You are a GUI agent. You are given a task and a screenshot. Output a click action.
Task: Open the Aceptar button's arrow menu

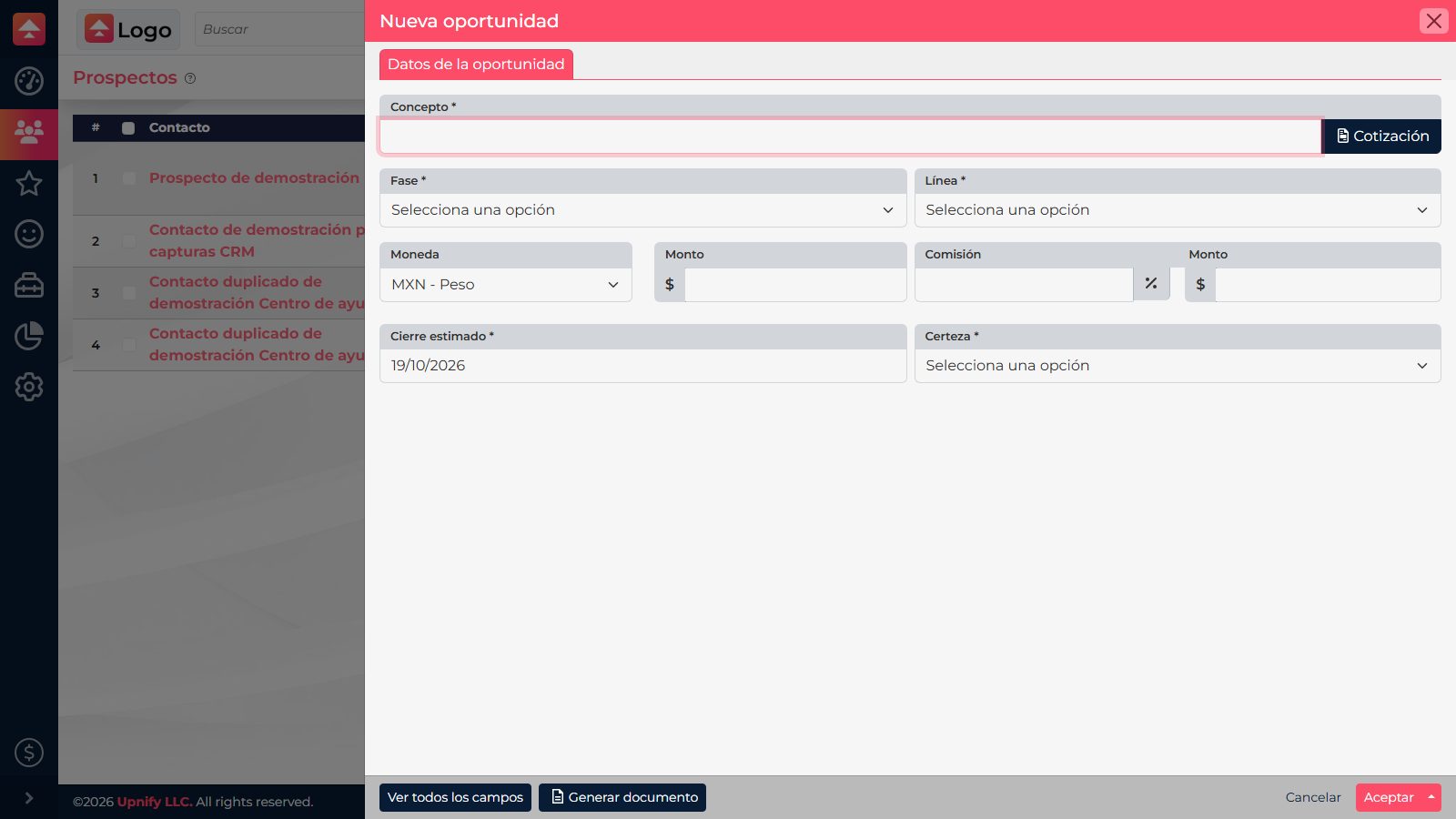pos(1431,797)
